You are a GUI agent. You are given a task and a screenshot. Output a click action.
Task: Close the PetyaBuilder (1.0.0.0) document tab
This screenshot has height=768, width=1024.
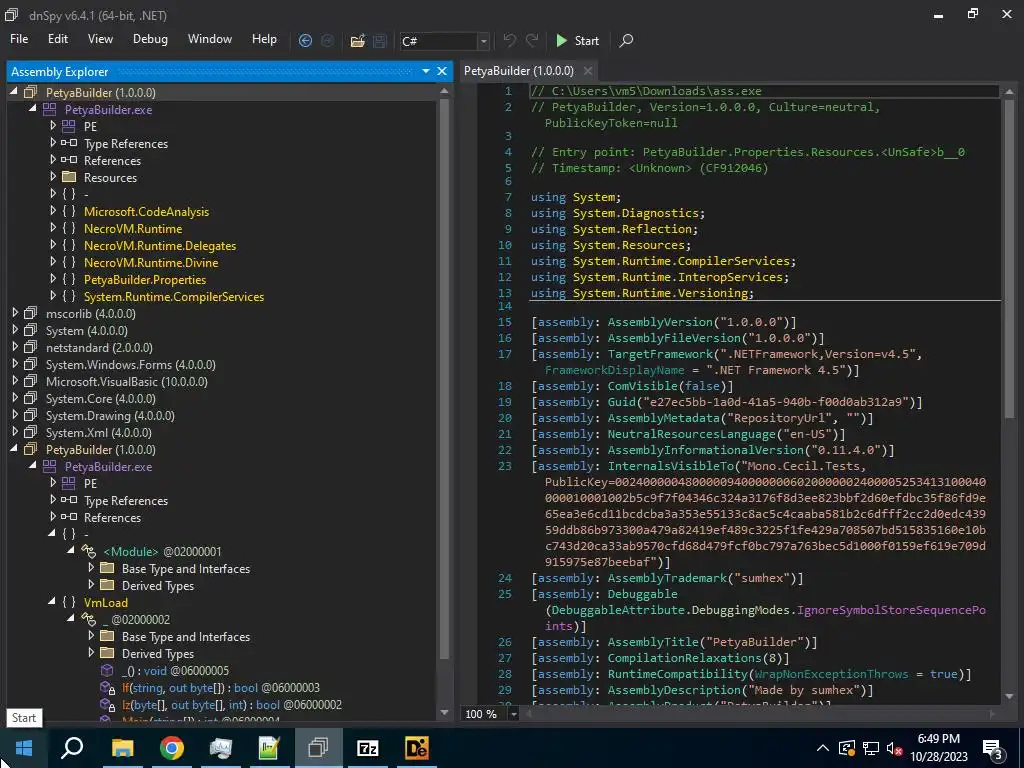coord(588,71)
